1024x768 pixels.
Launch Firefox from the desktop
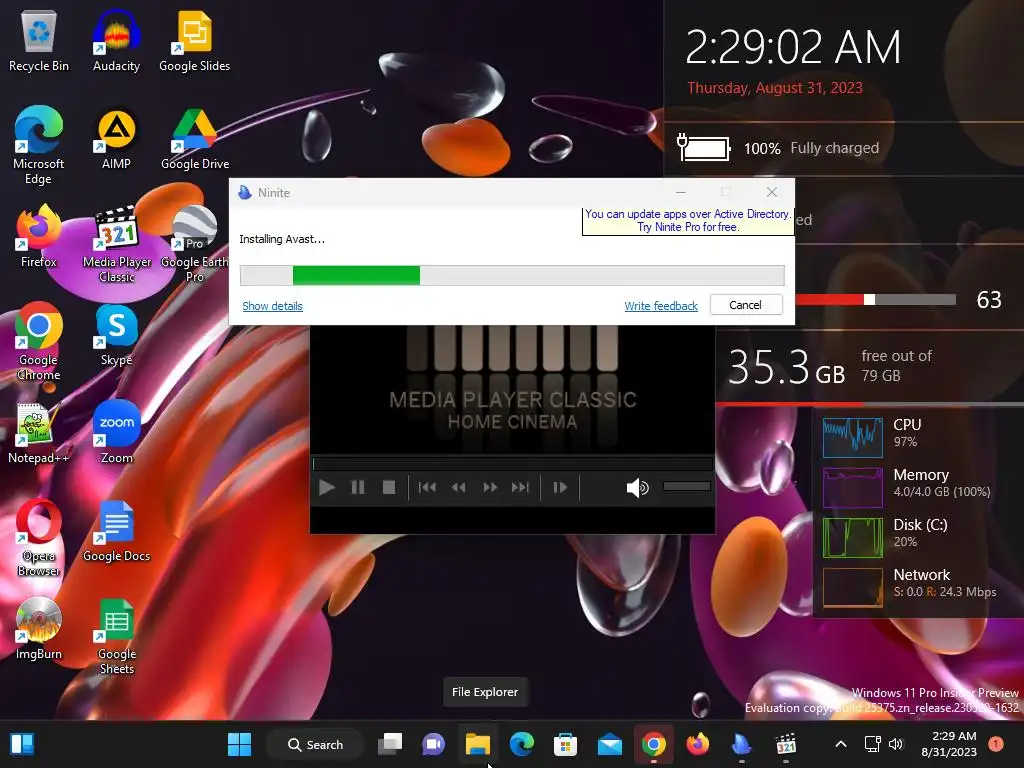tap(39, 236)
